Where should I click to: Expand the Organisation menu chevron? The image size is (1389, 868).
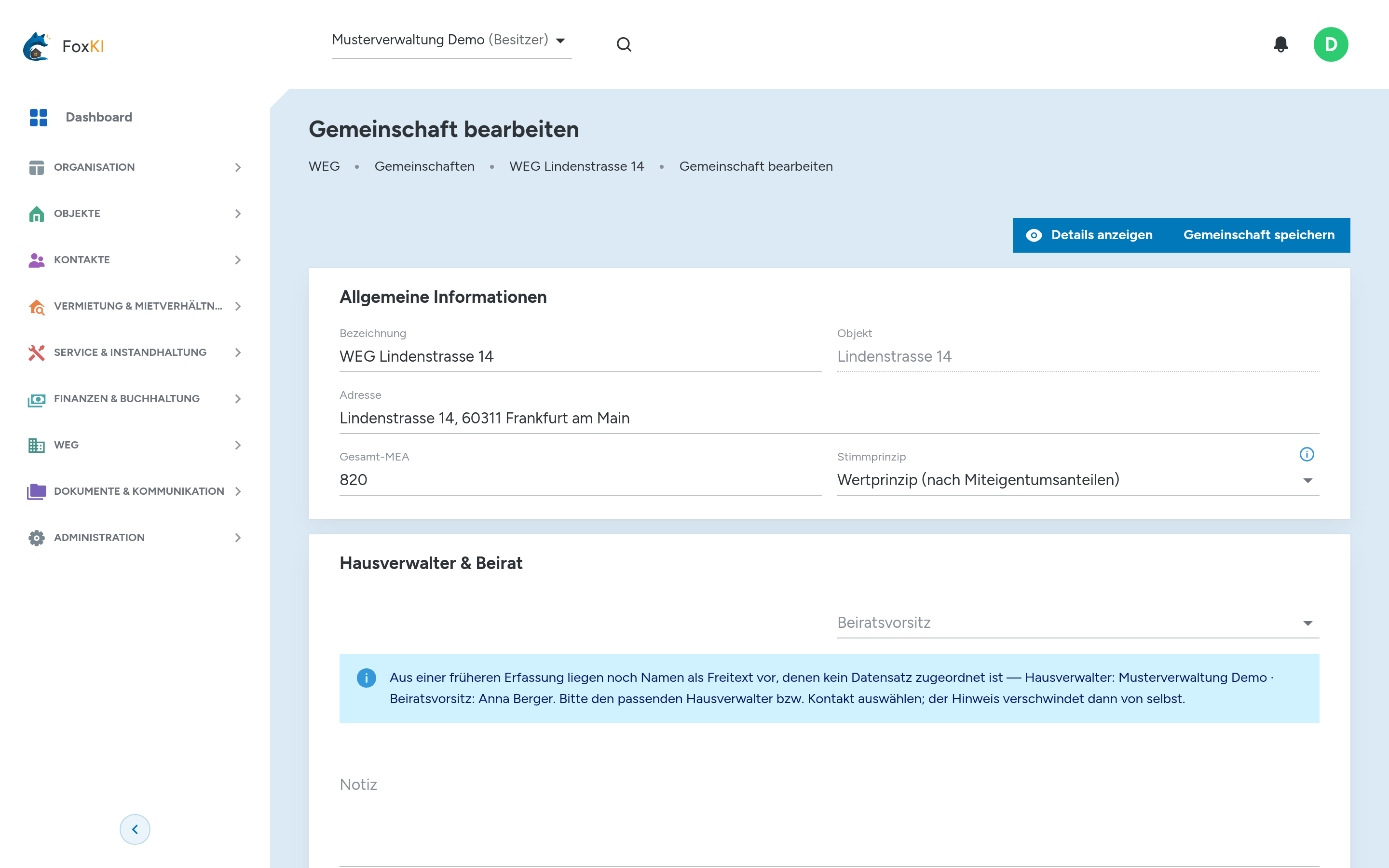(x=238, y=167)
